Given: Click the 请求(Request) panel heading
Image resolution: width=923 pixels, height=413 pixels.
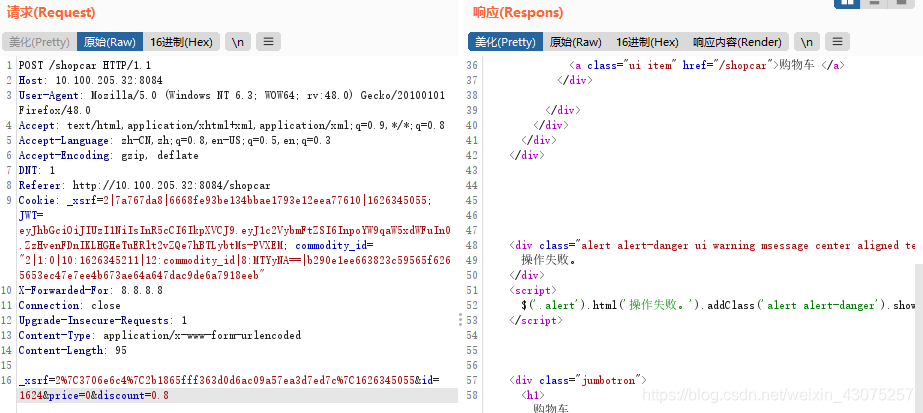Looking at the screenshot, I should tap(51, 12).
